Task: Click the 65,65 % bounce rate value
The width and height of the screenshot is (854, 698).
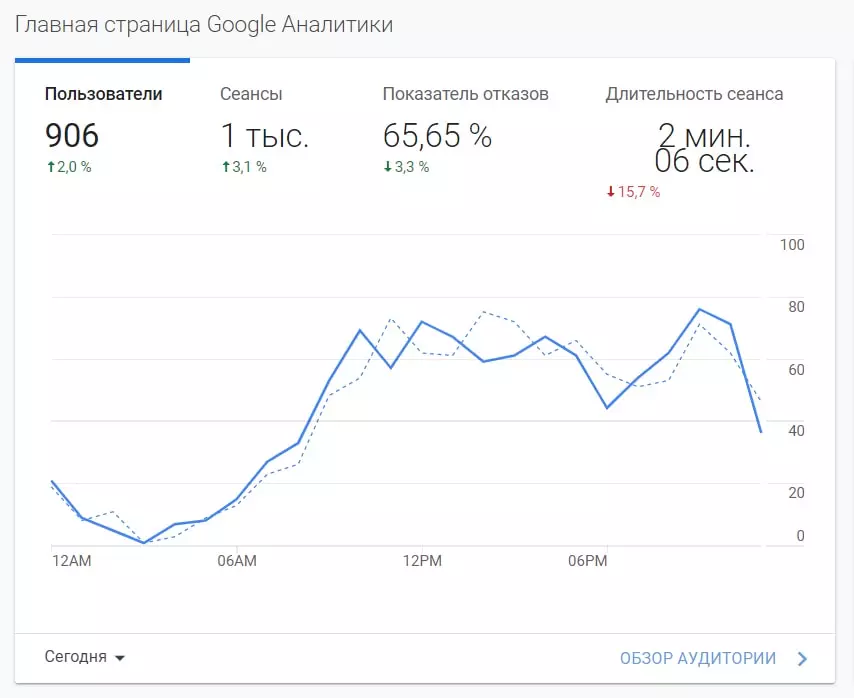Action: pos(437,135)
